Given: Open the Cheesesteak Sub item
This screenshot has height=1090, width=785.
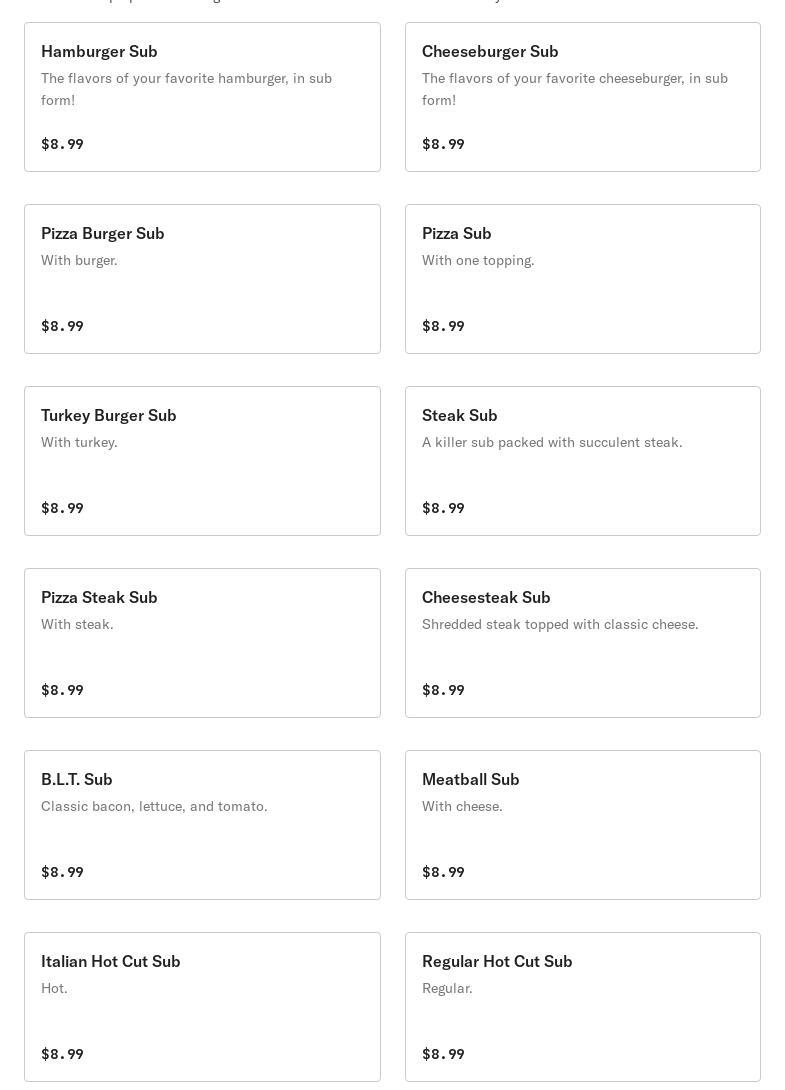Looking at the screenshot, I should pyautogui.click(x=582, y=643).
